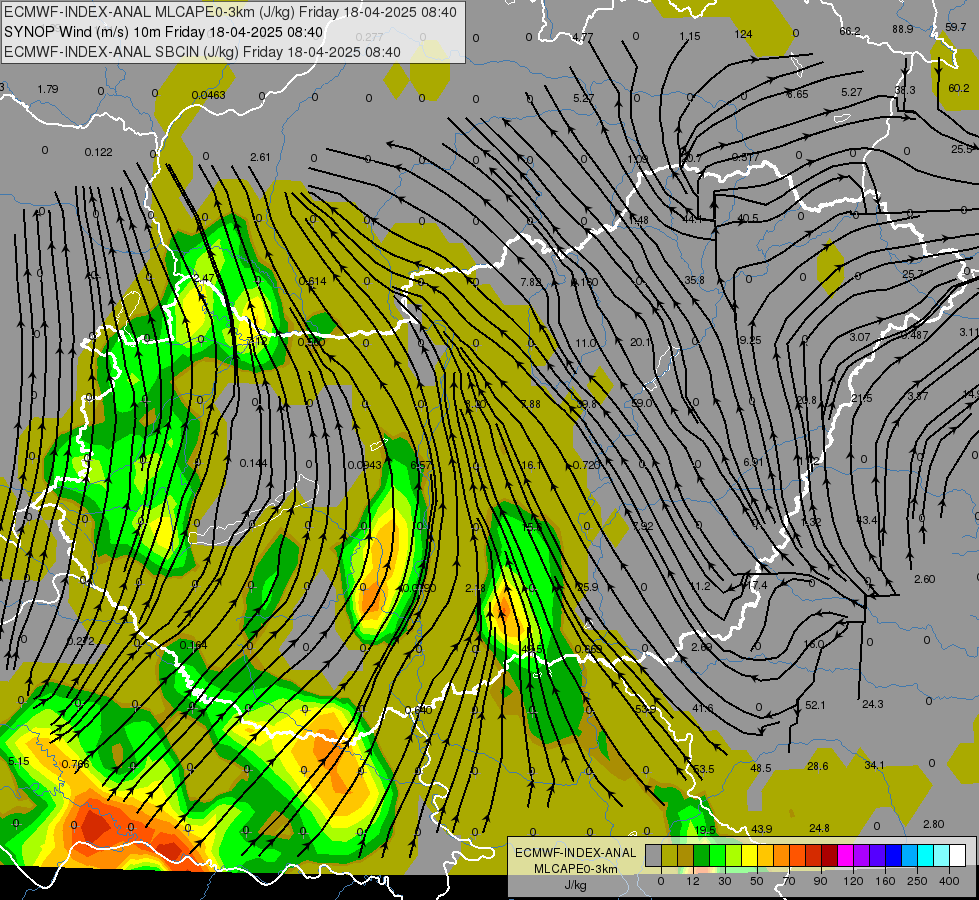The height and width of the screenshot is (900, 979).
Task: Pick the pure blue swatch before 160 tick
Action: click(x=894, y=855)
